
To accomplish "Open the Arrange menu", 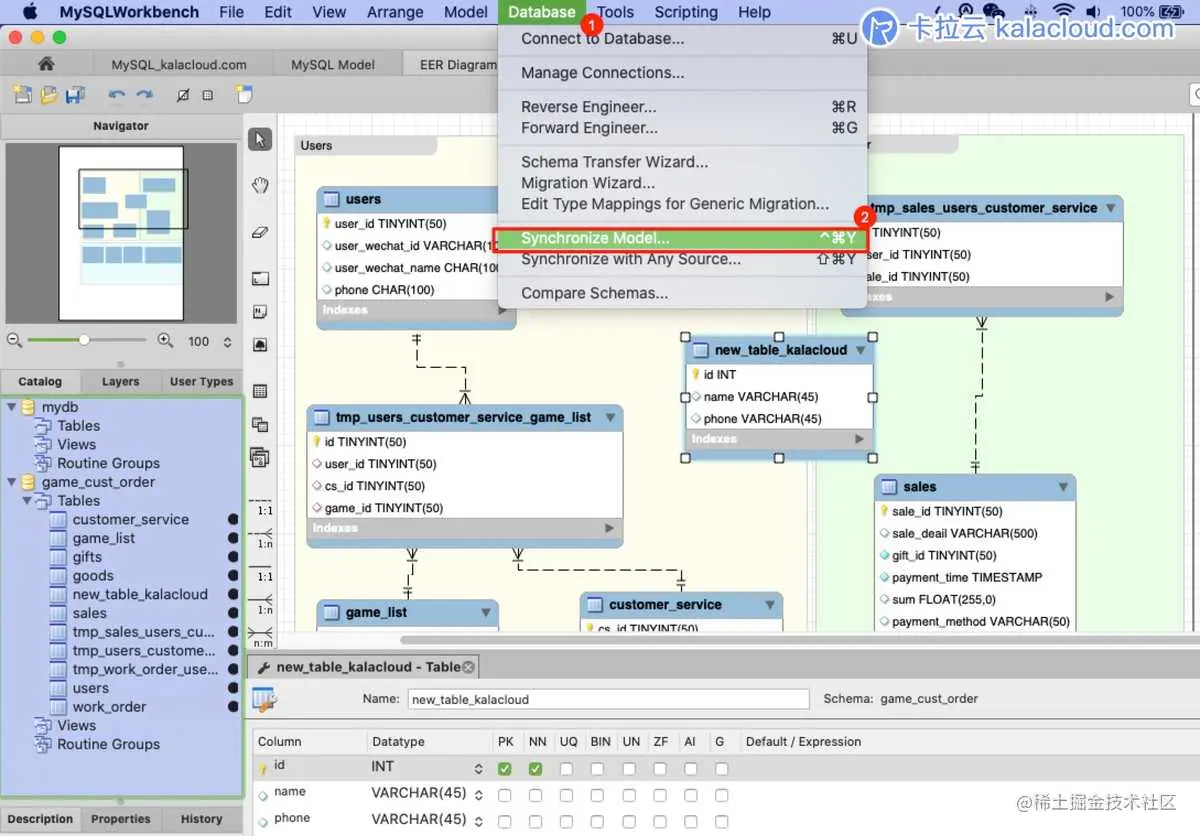I will (x=395, y=12).
